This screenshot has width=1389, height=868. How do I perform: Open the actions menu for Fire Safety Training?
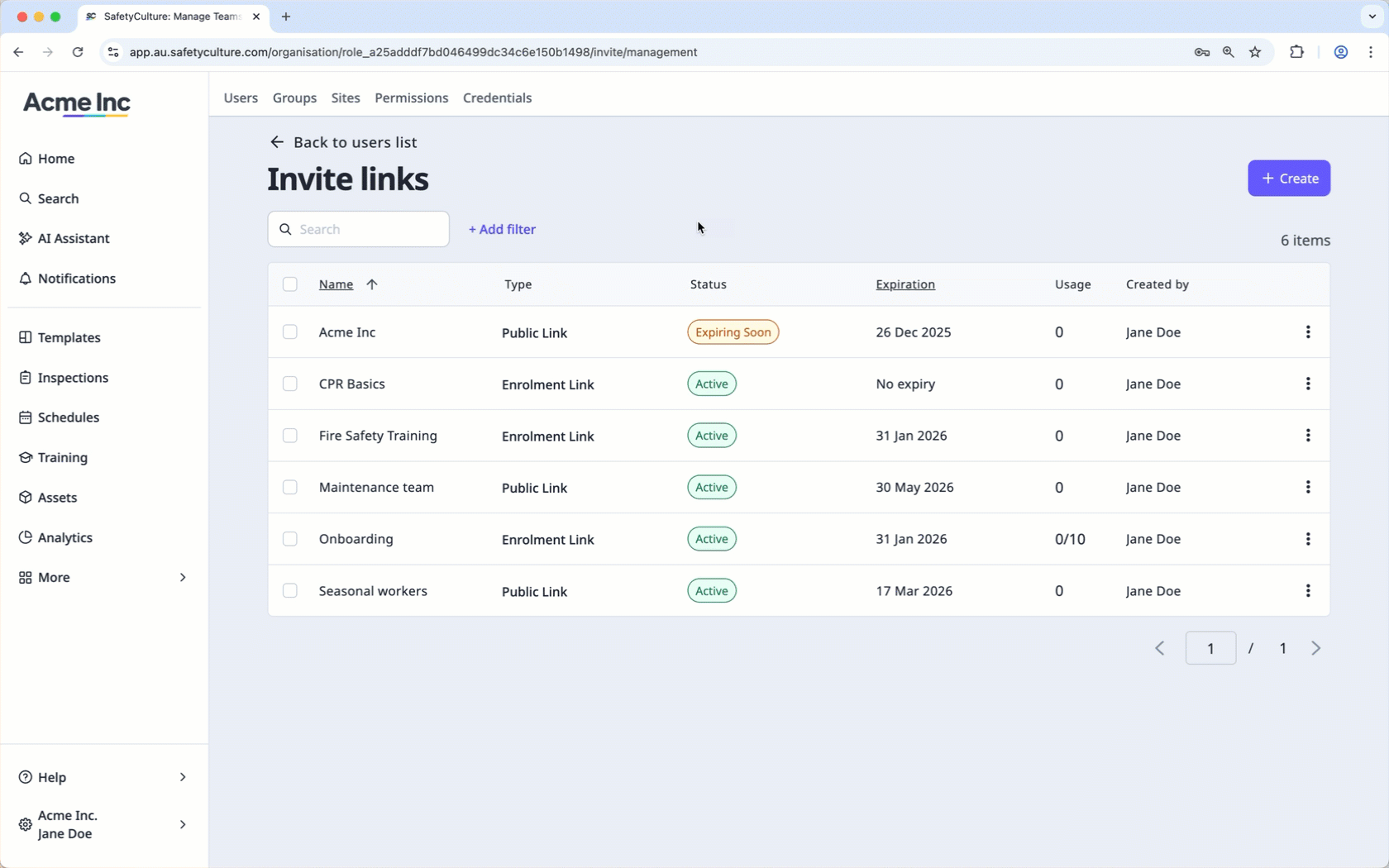pos(1308,436)
